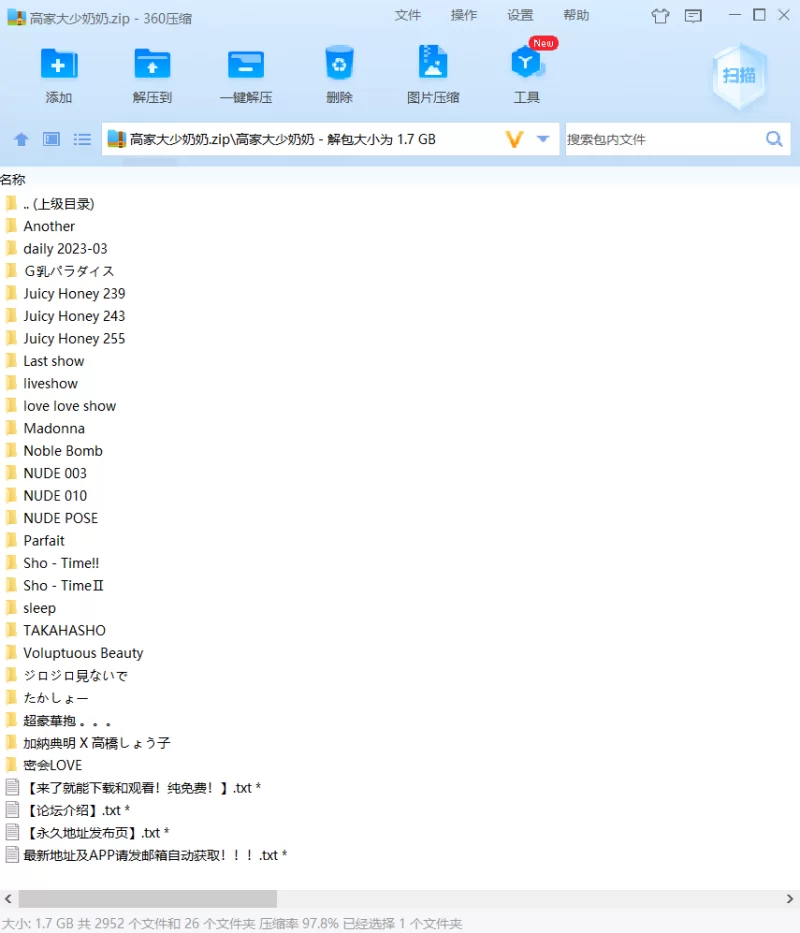Select the ジロジロ見ないで folder

pos(76,675)
